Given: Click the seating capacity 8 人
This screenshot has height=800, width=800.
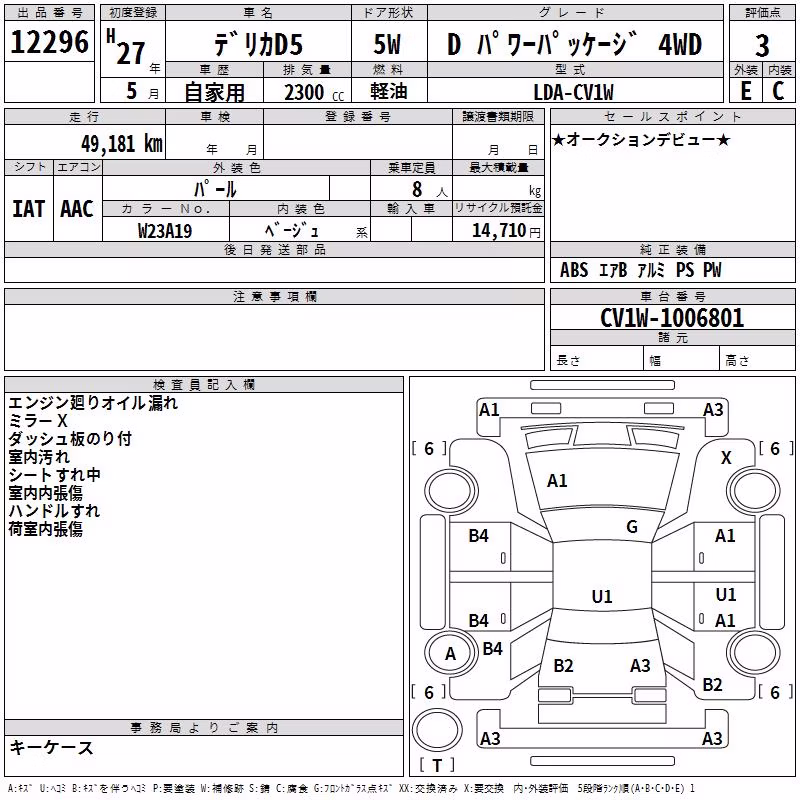Looking at the screenshot, I should point(429,189).
